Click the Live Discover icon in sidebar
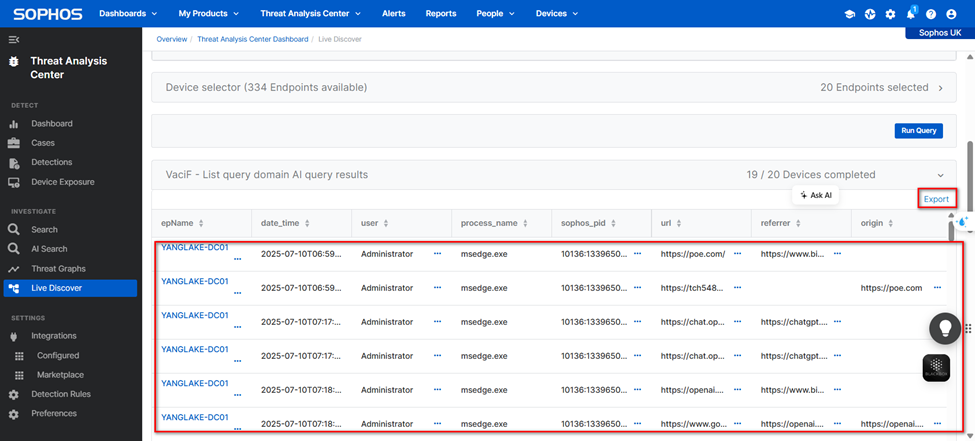 pyautogui.click(x=14, y=288)
